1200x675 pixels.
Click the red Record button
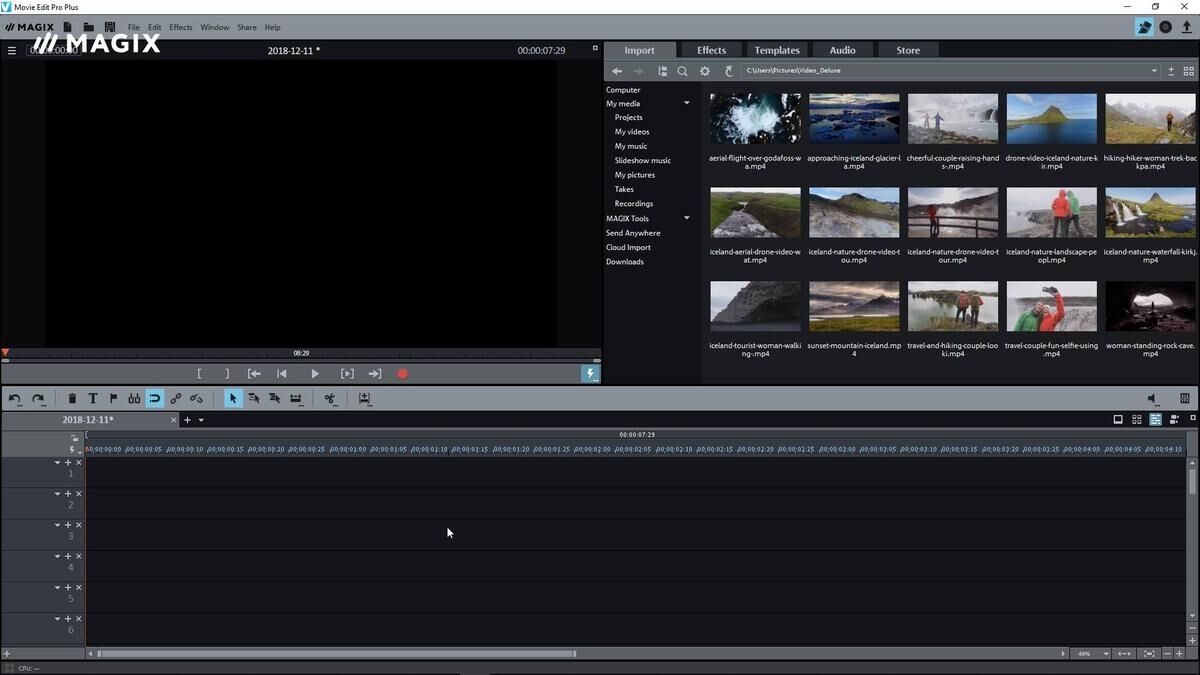coord(403,374)
